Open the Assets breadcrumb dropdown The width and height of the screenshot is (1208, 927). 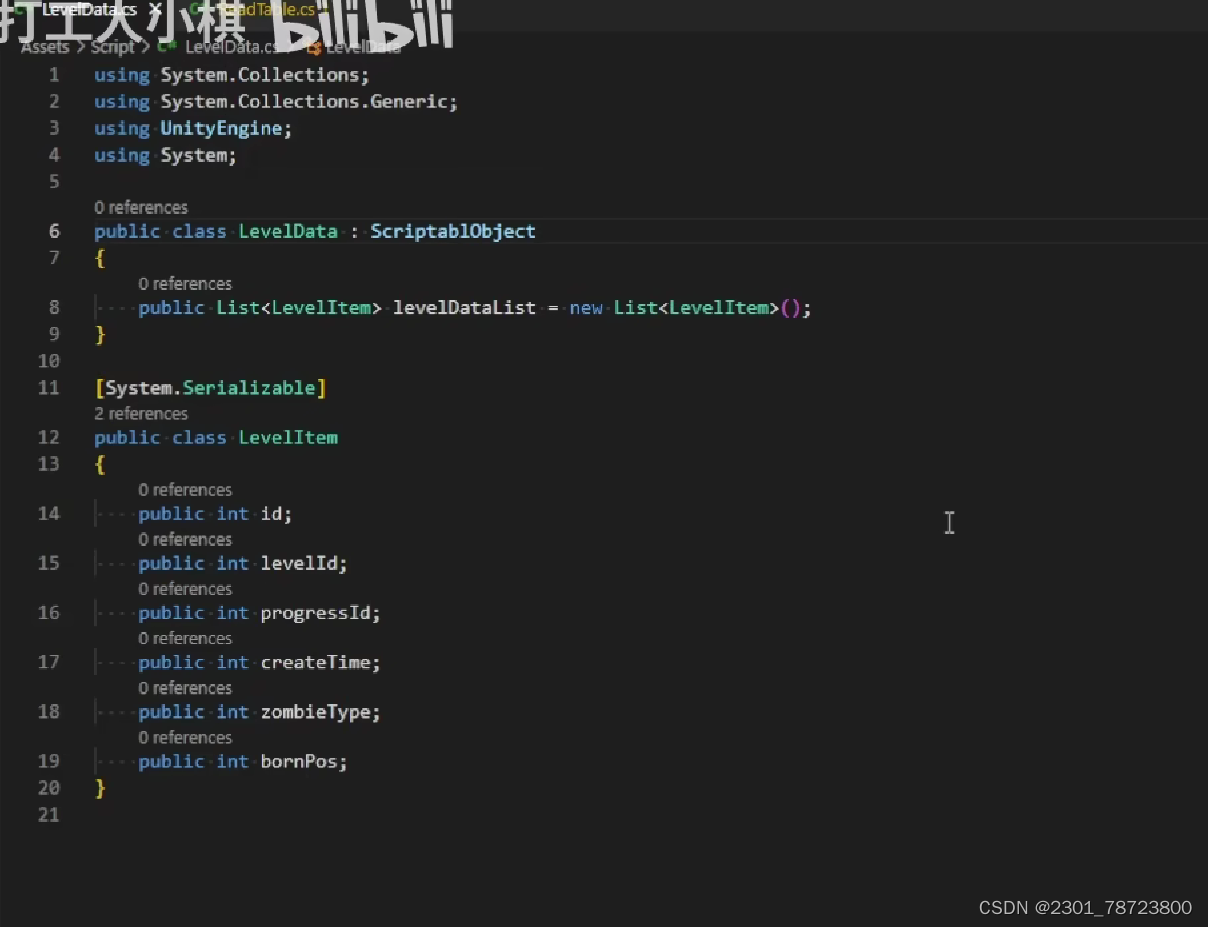click(x=44, y=47)
